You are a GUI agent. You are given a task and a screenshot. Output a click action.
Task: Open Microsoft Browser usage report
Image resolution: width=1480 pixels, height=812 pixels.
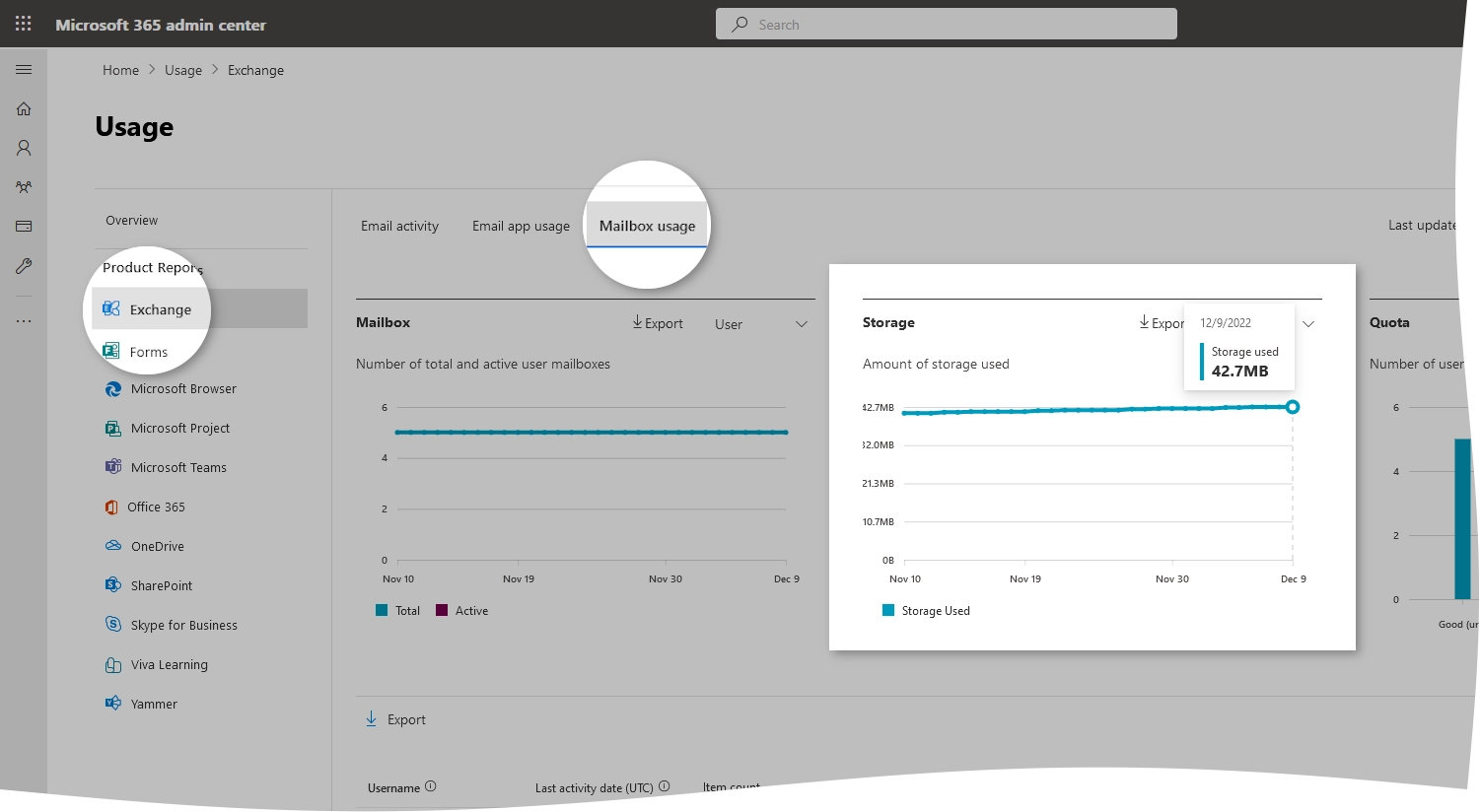183,388
